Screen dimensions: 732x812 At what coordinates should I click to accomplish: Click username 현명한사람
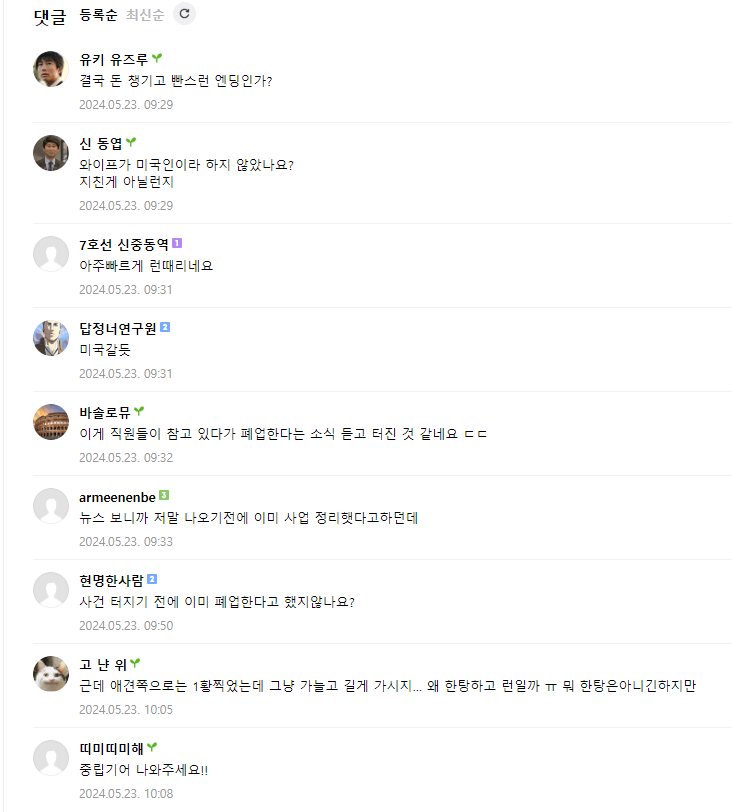tap(111, 579)
